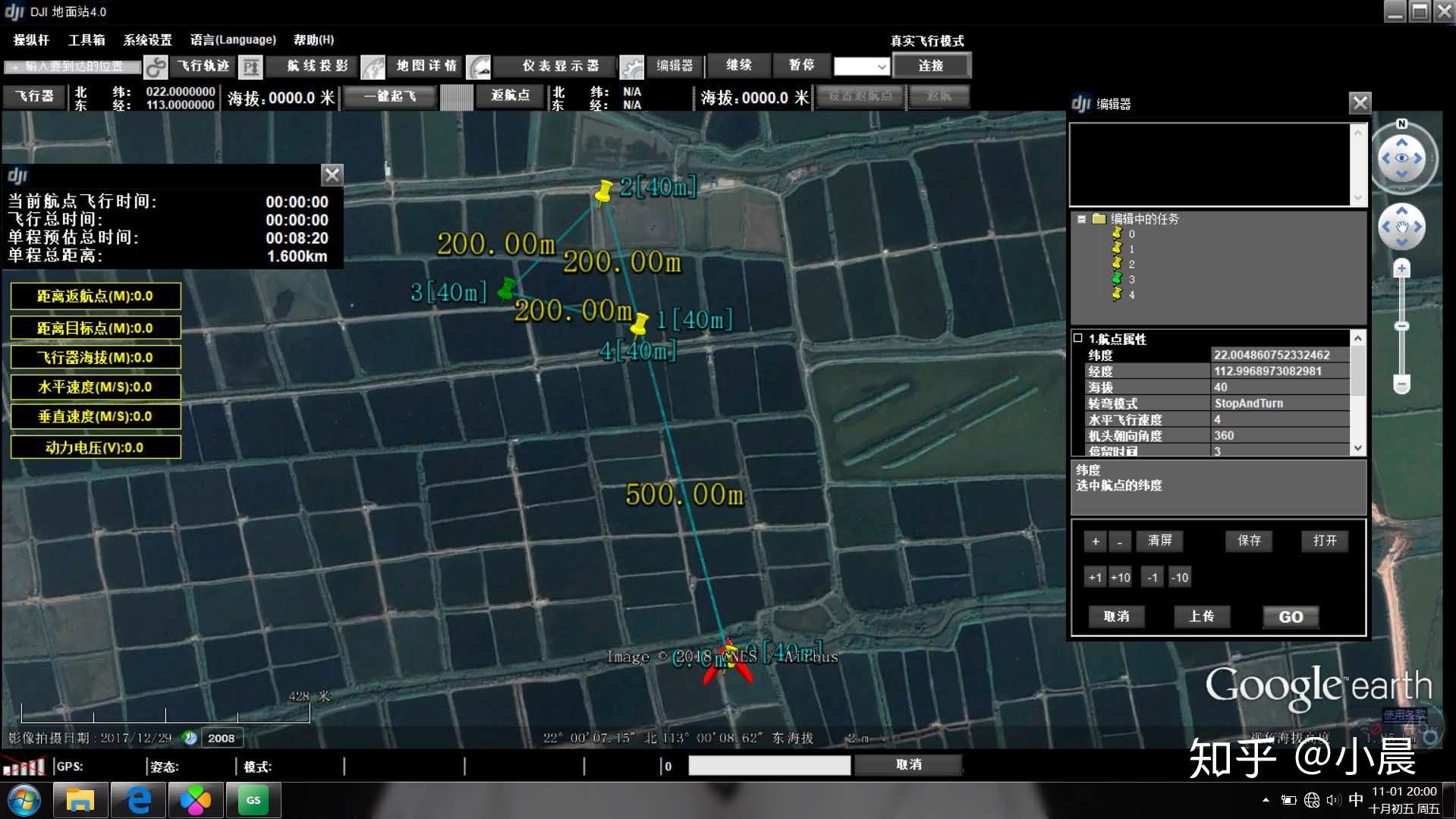Open the 操纵杆 menu
Image resolution: width=1456 pixels, height=819 pixels.
[31, 40]
